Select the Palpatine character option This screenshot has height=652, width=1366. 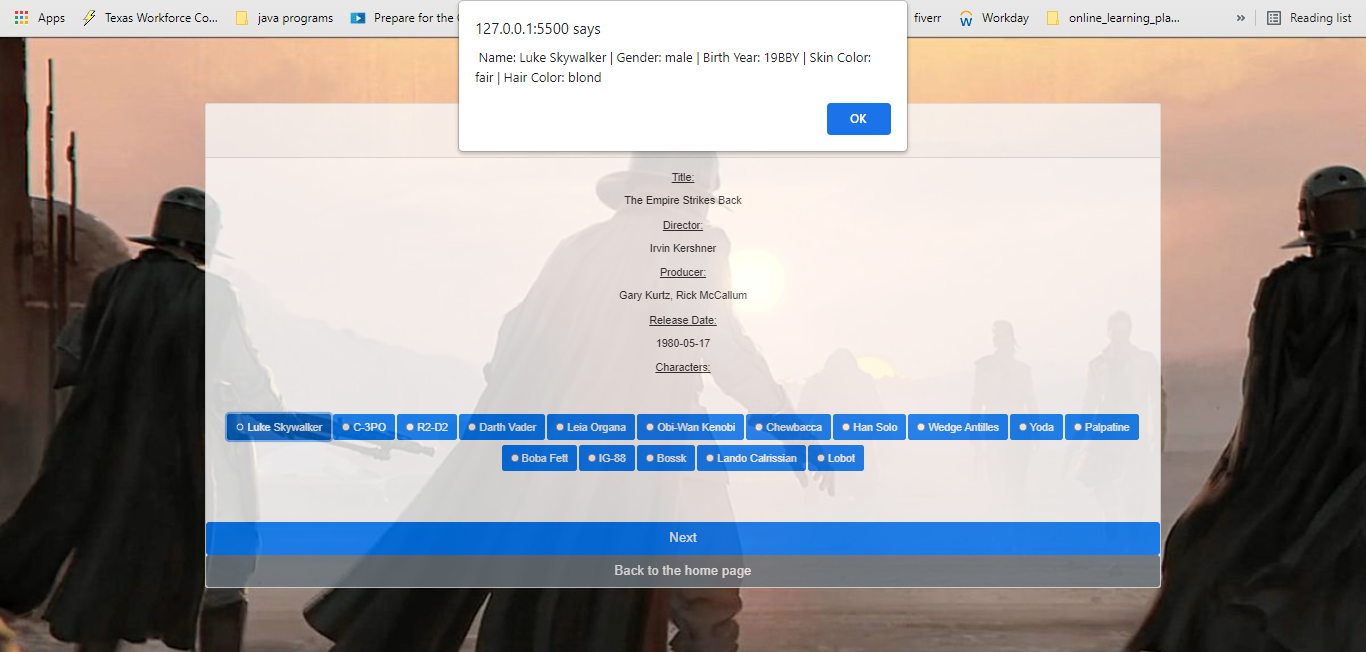(1102, 427)
